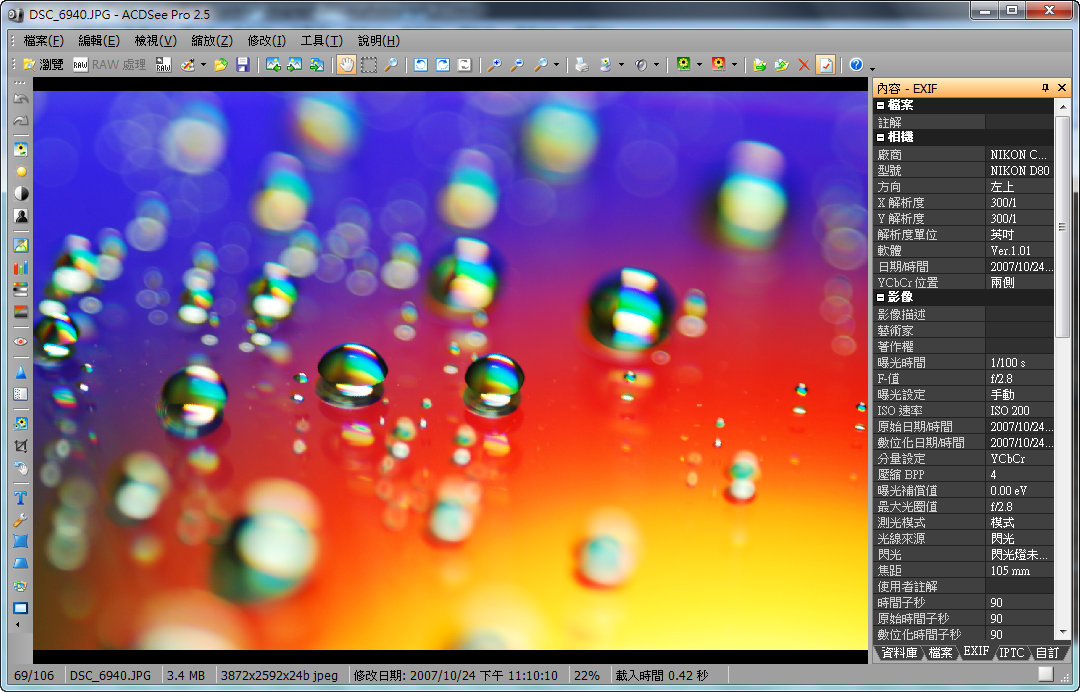Switch to the IPTC tab

point(1012,653)
